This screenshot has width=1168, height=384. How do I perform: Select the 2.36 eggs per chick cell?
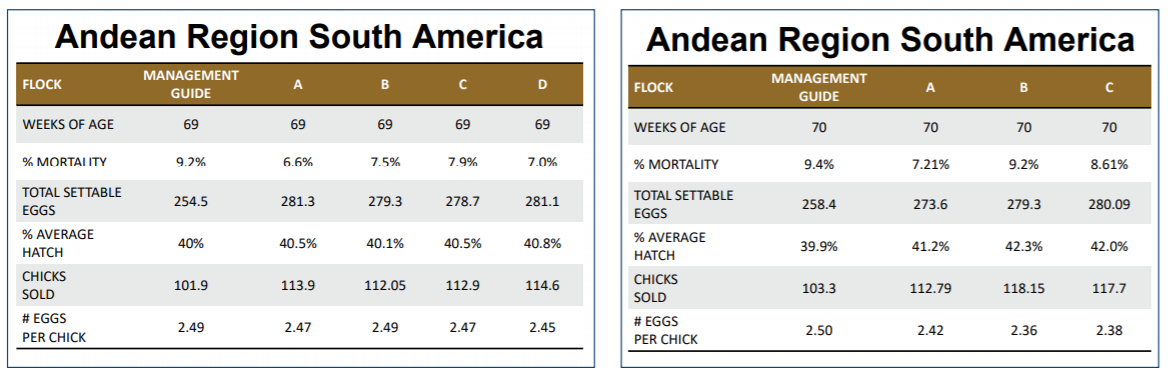pos(1024,330)
